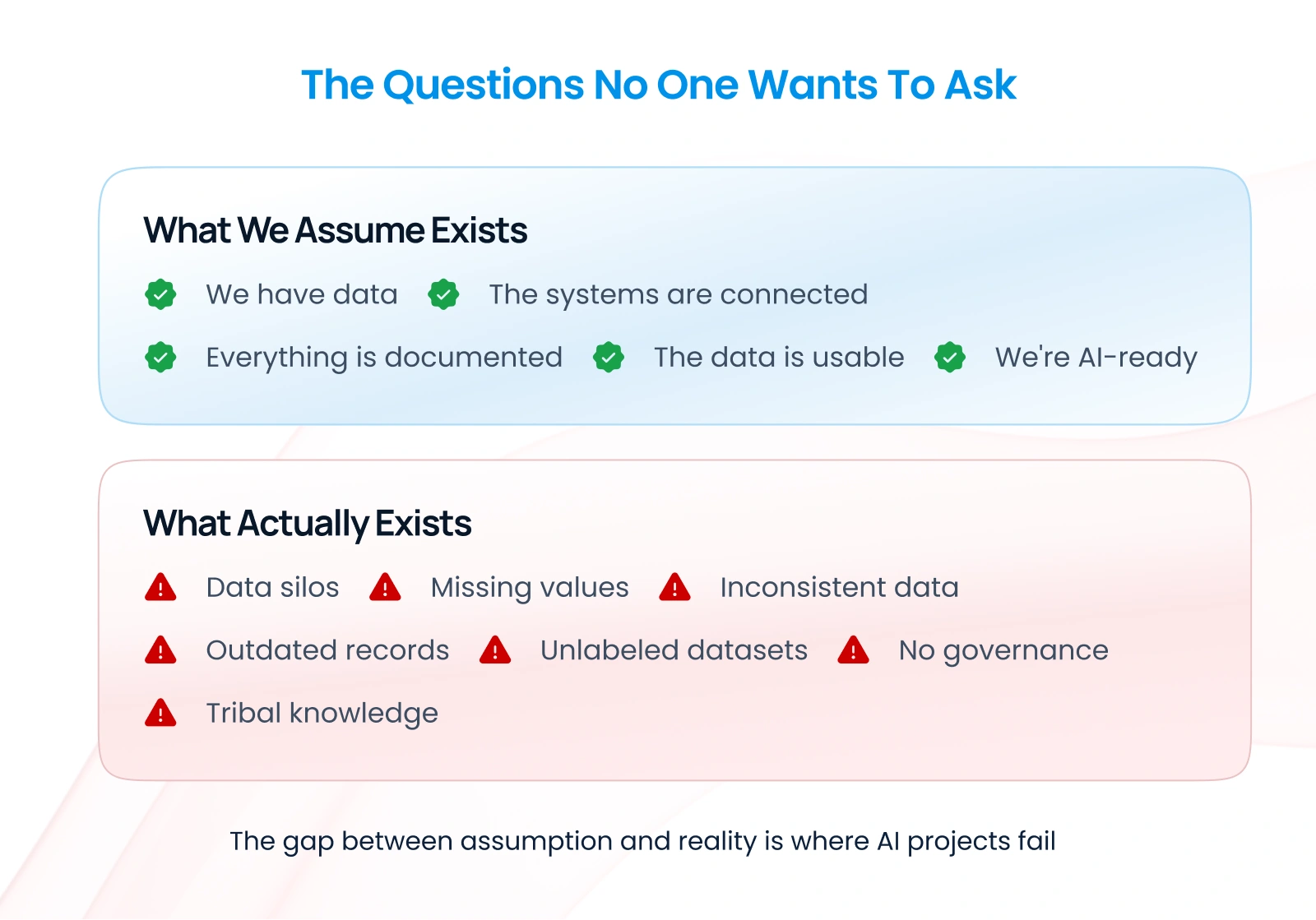
Task: Click the title "The Questions No One Wants To Ask"
Action: coord(658,85)
